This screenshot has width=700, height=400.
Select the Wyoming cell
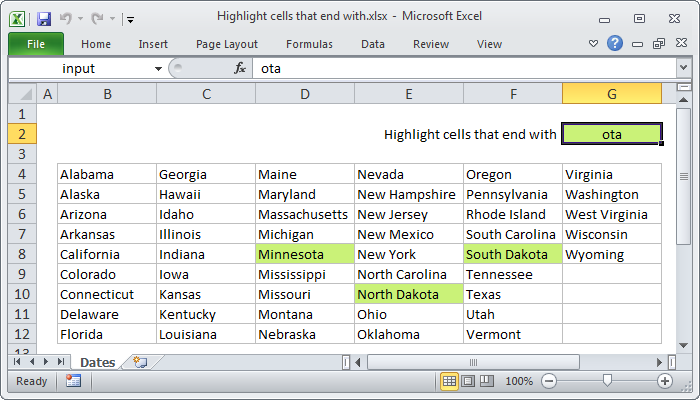point(612,254)
